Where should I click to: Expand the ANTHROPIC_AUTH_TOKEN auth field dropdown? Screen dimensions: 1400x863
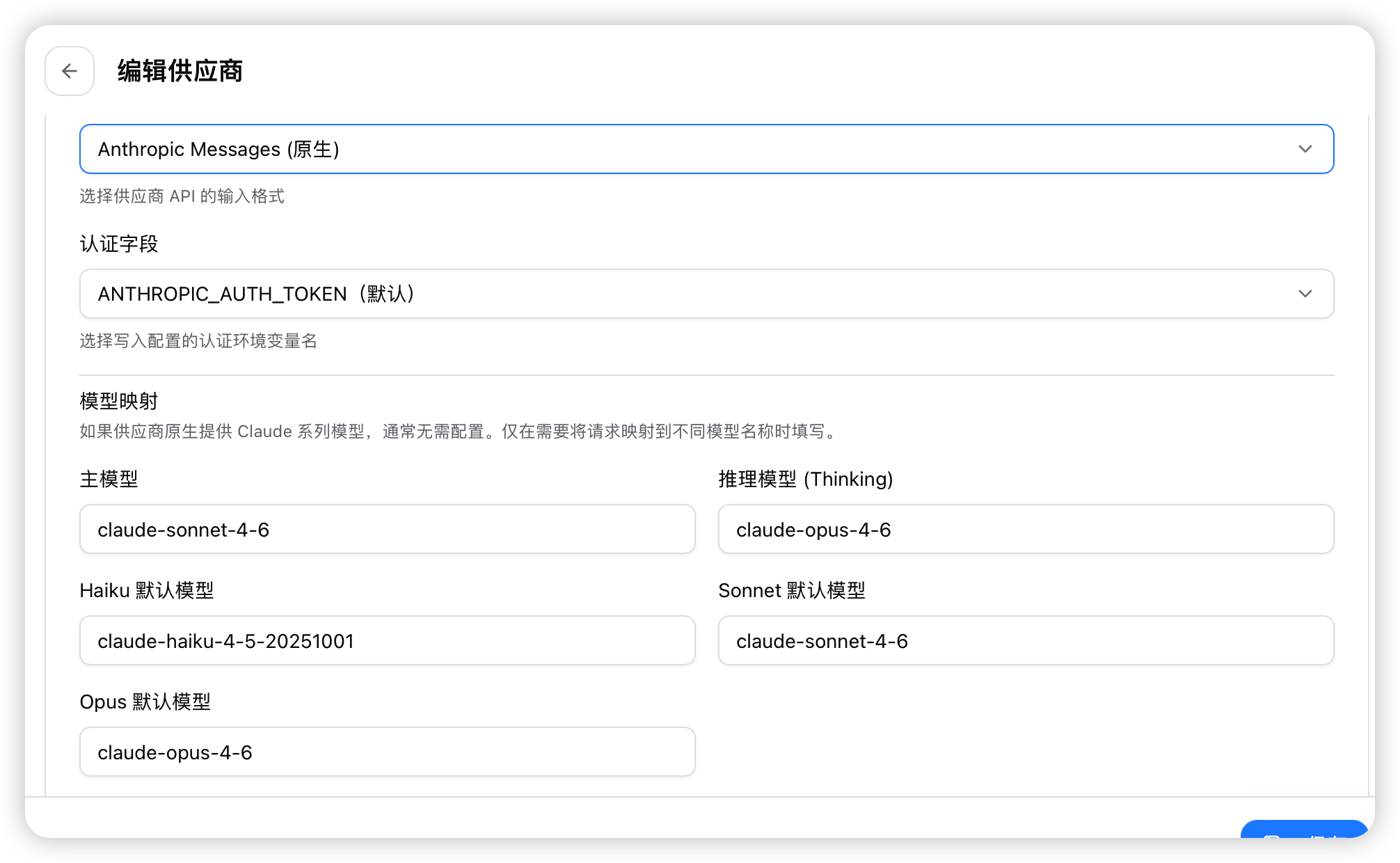(x=706, y=294)
